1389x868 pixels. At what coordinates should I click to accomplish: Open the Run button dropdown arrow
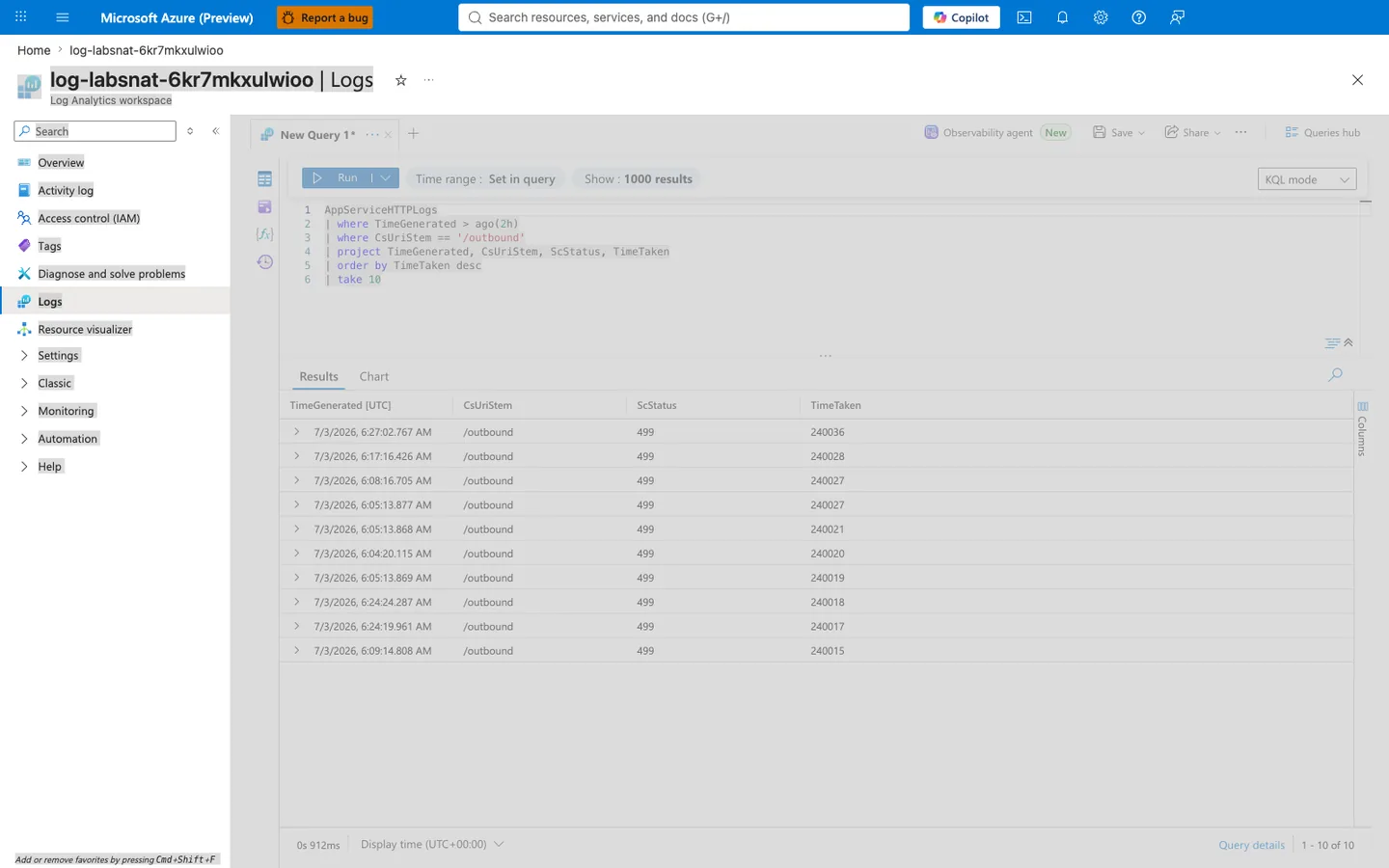(x=386, y=178)
